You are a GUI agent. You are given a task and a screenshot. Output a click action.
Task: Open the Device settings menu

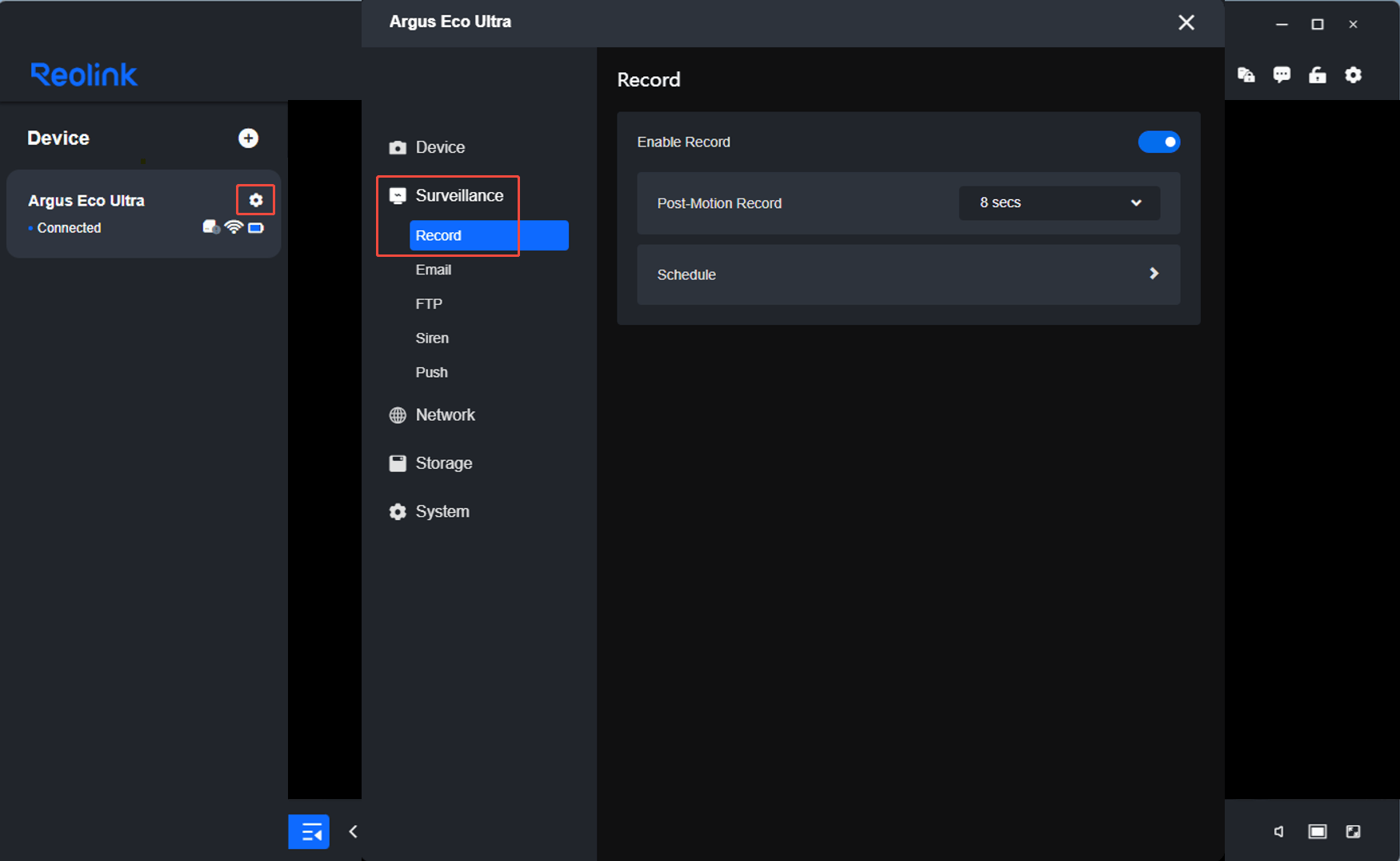(440, 147)
